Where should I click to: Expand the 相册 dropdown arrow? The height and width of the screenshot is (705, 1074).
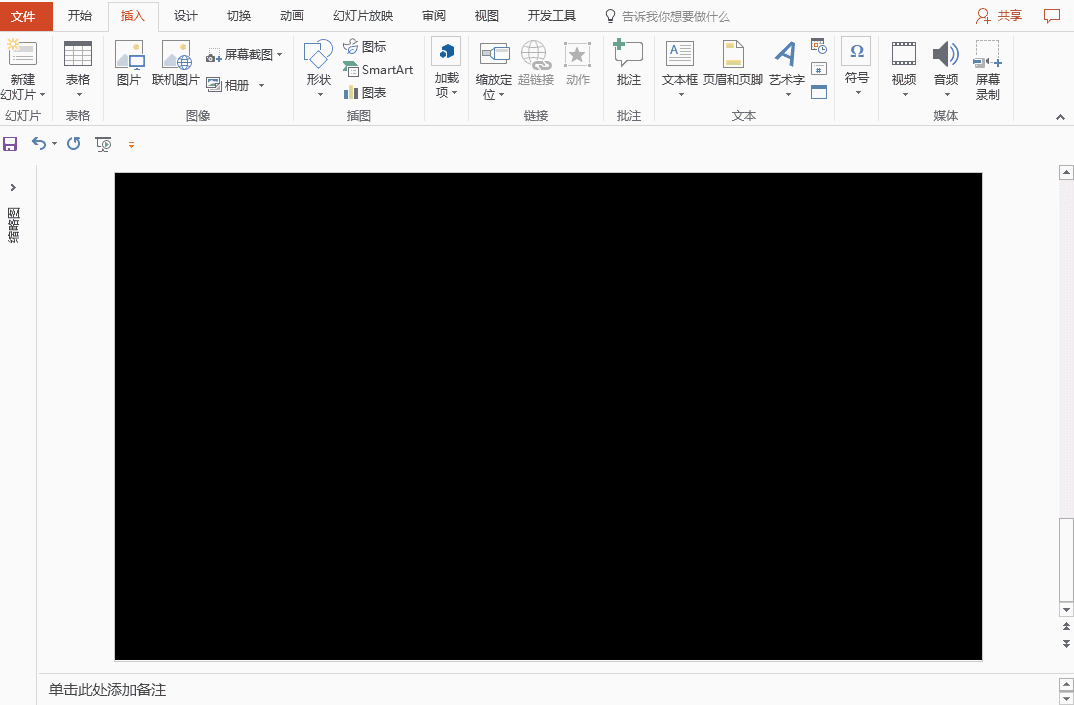(x=262, y=86)
